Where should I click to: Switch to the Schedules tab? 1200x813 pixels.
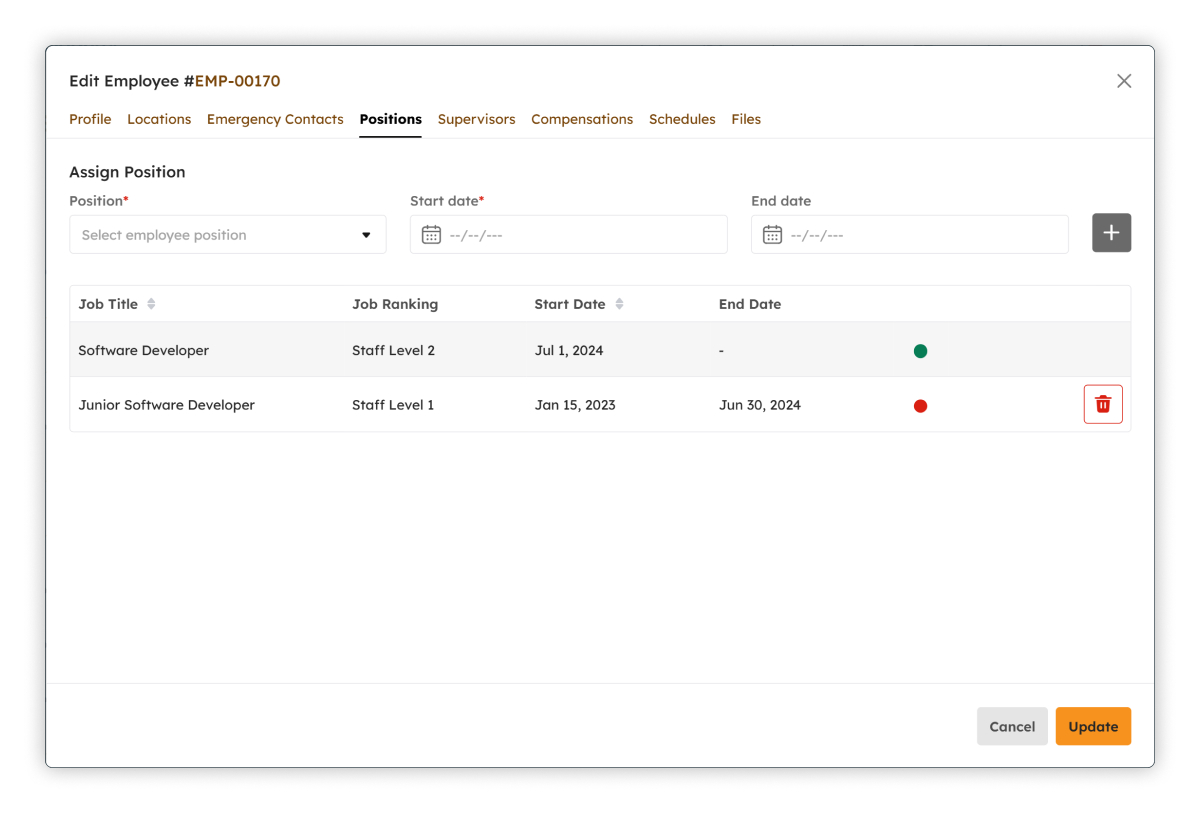(x=682, y=119)
